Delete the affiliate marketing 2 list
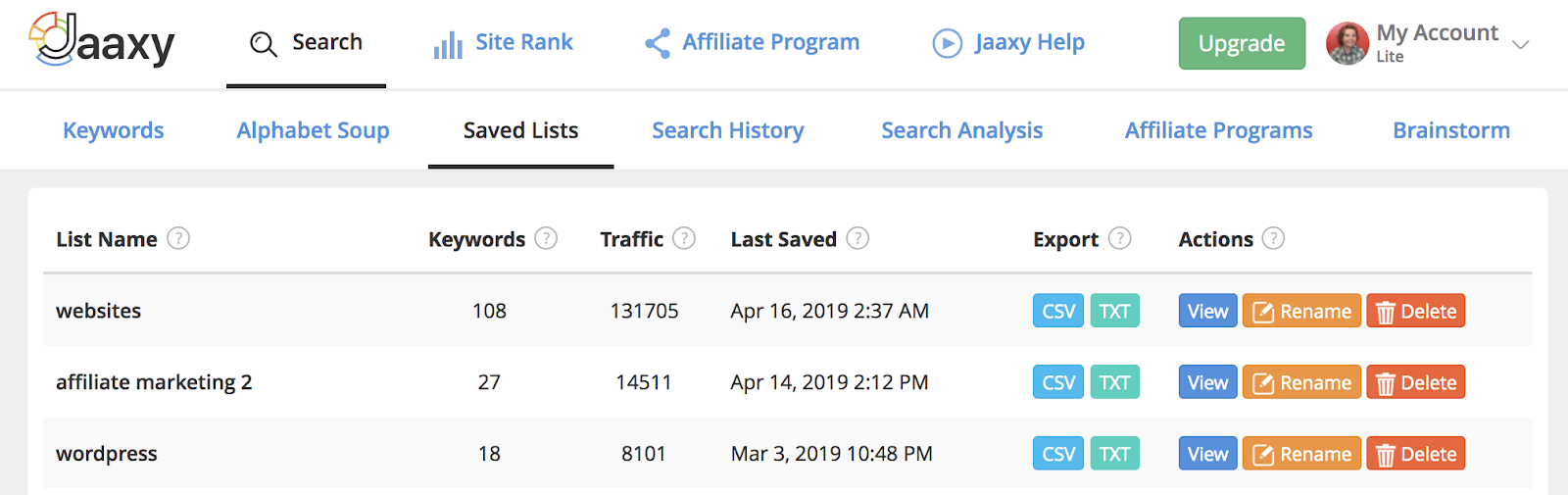 [x=1415, y=382]
